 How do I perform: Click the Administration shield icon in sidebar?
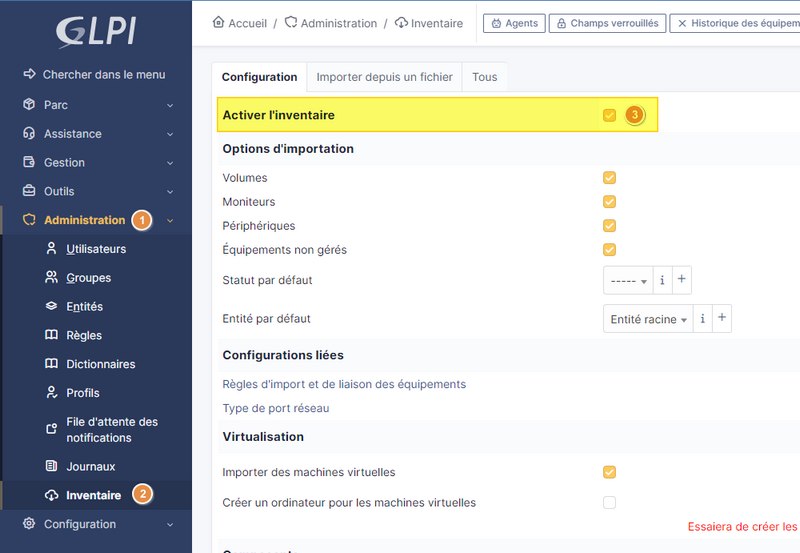[x=29, y=219]
